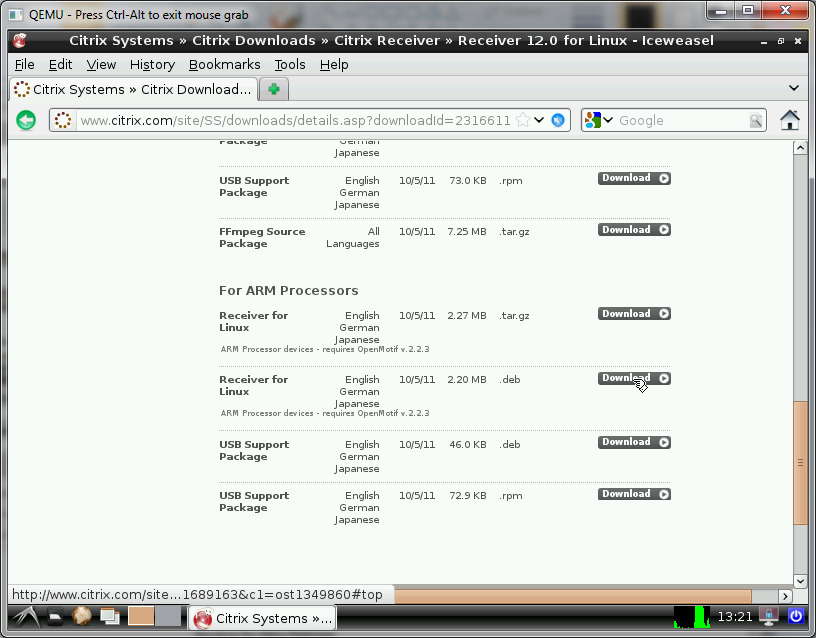Viewport: 816px width, 638px height.
Task: Launch the terminal icon in the taskbar
Action: (x=55, y=617)
